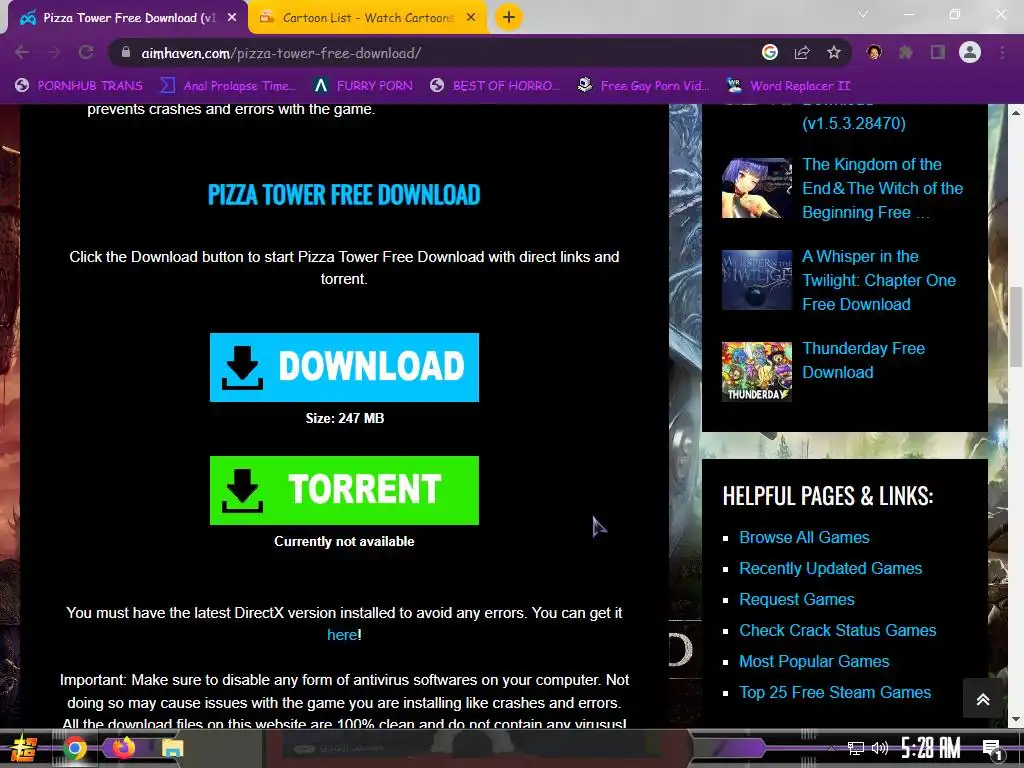
Task: Click the scrollbar up arrow
Action: (x=1016, y=112)
